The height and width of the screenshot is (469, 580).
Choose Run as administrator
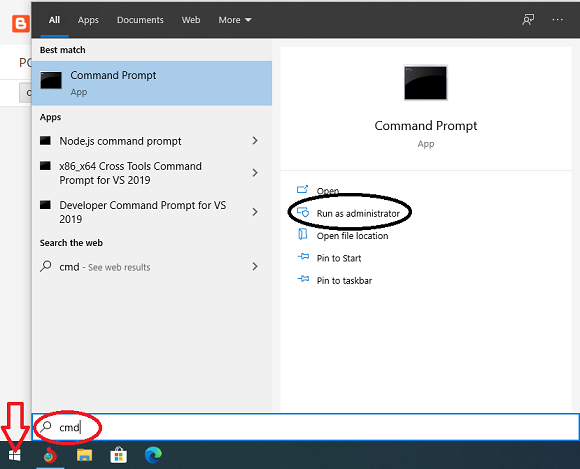(358, 213)
